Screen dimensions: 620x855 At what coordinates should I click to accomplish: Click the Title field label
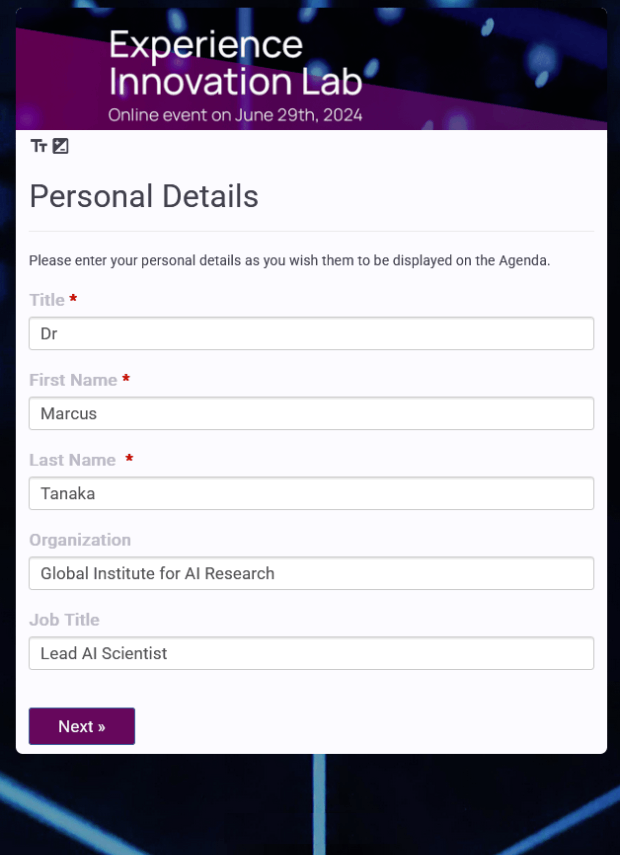tap(47, 300)
